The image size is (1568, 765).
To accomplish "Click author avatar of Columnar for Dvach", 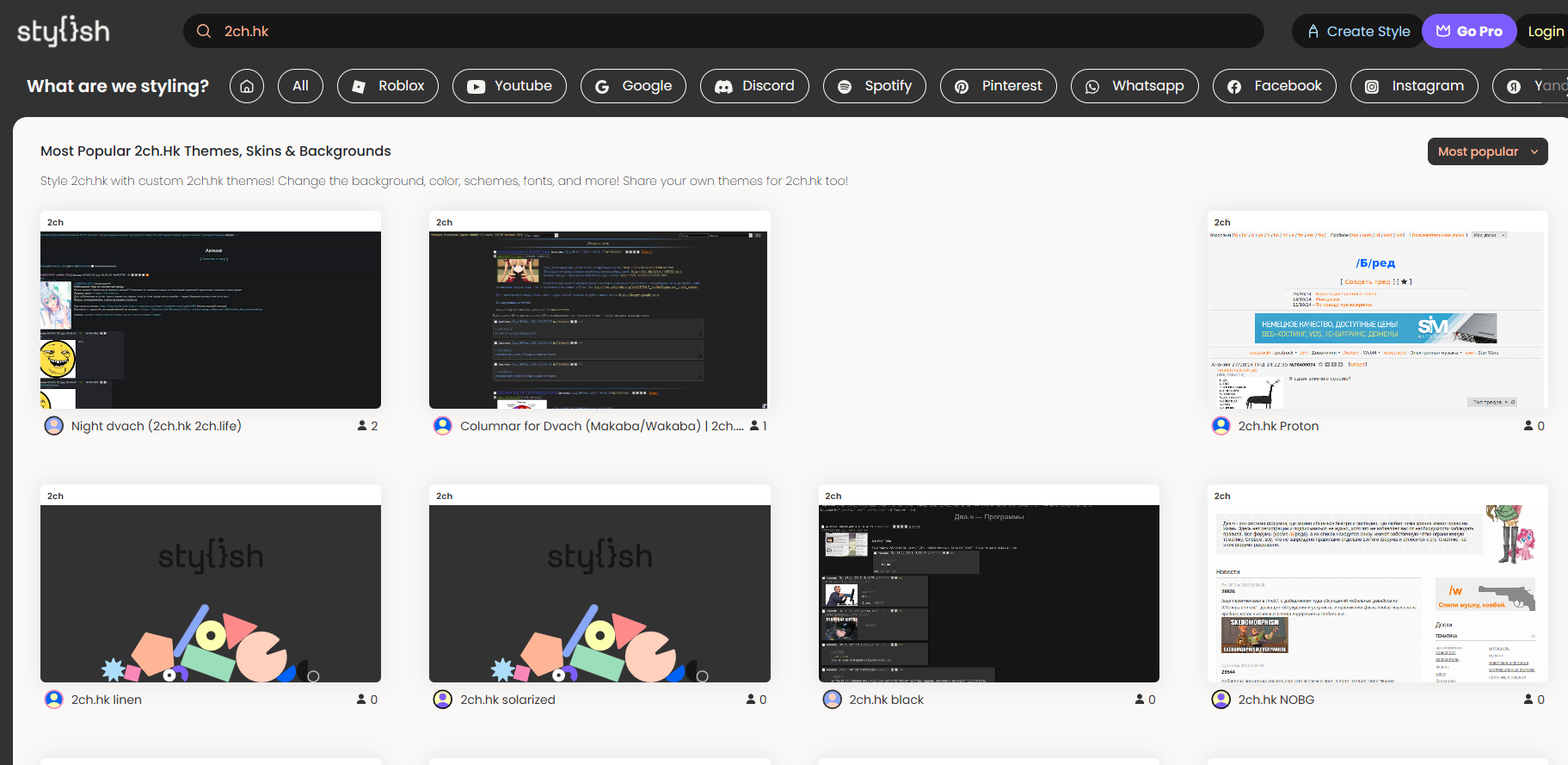I will [443, 426].
